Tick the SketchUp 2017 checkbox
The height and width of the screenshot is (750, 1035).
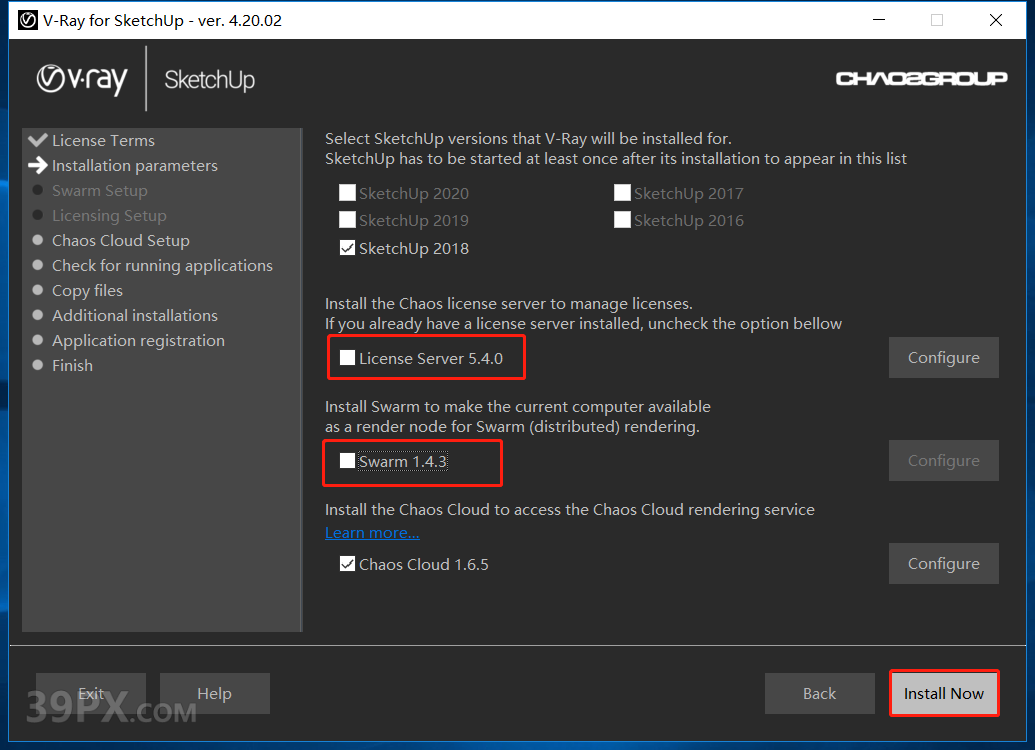pos(622,193)
